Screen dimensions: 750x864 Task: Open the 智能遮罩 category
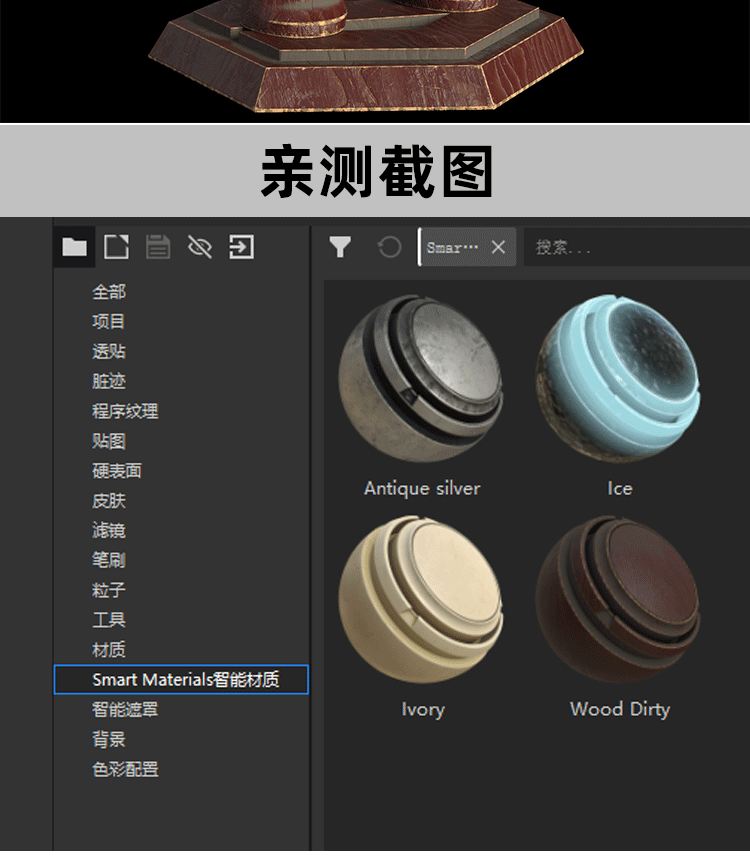125,710
